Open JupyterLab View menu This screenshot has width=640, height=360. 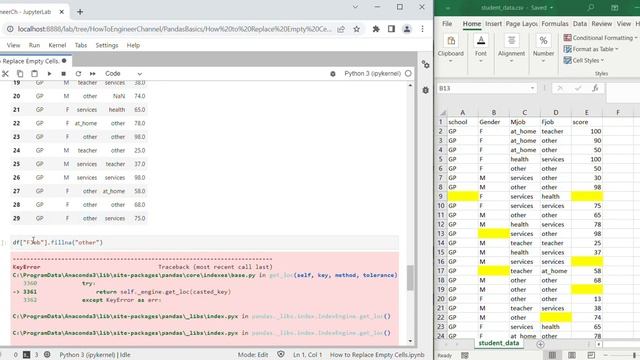point(13,45)
